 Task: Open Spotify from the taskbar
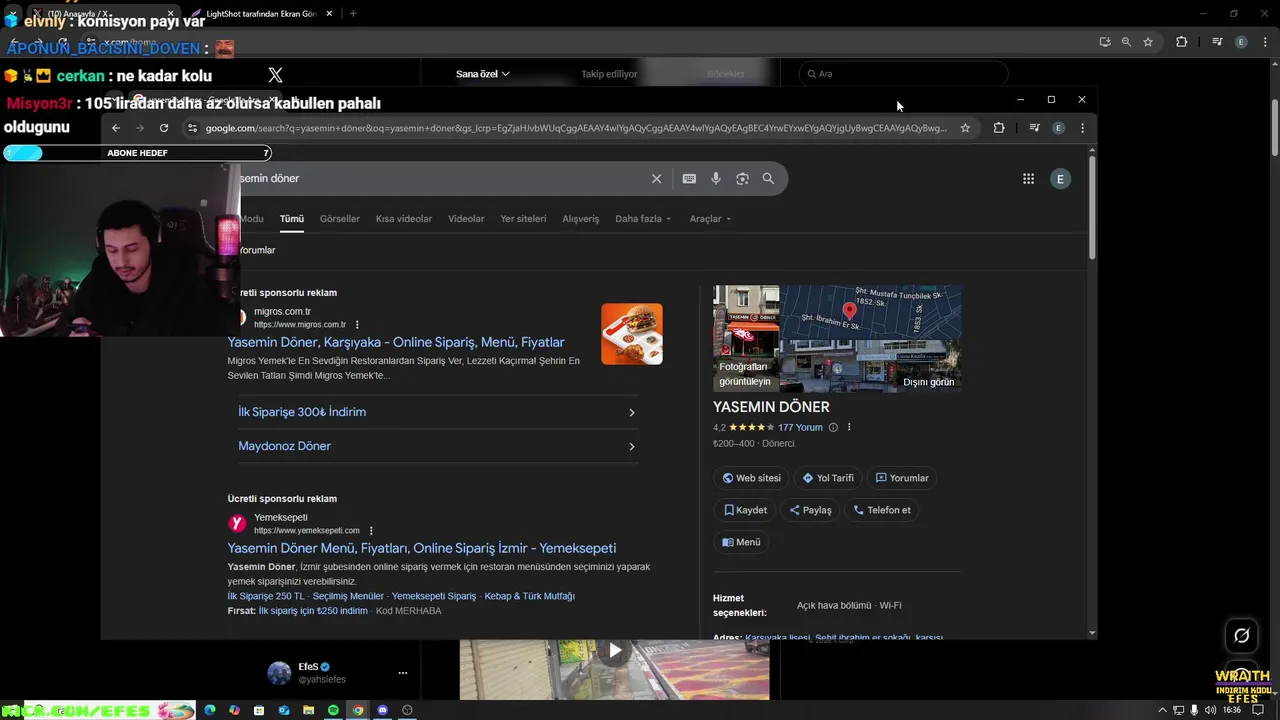pos(333,710)
